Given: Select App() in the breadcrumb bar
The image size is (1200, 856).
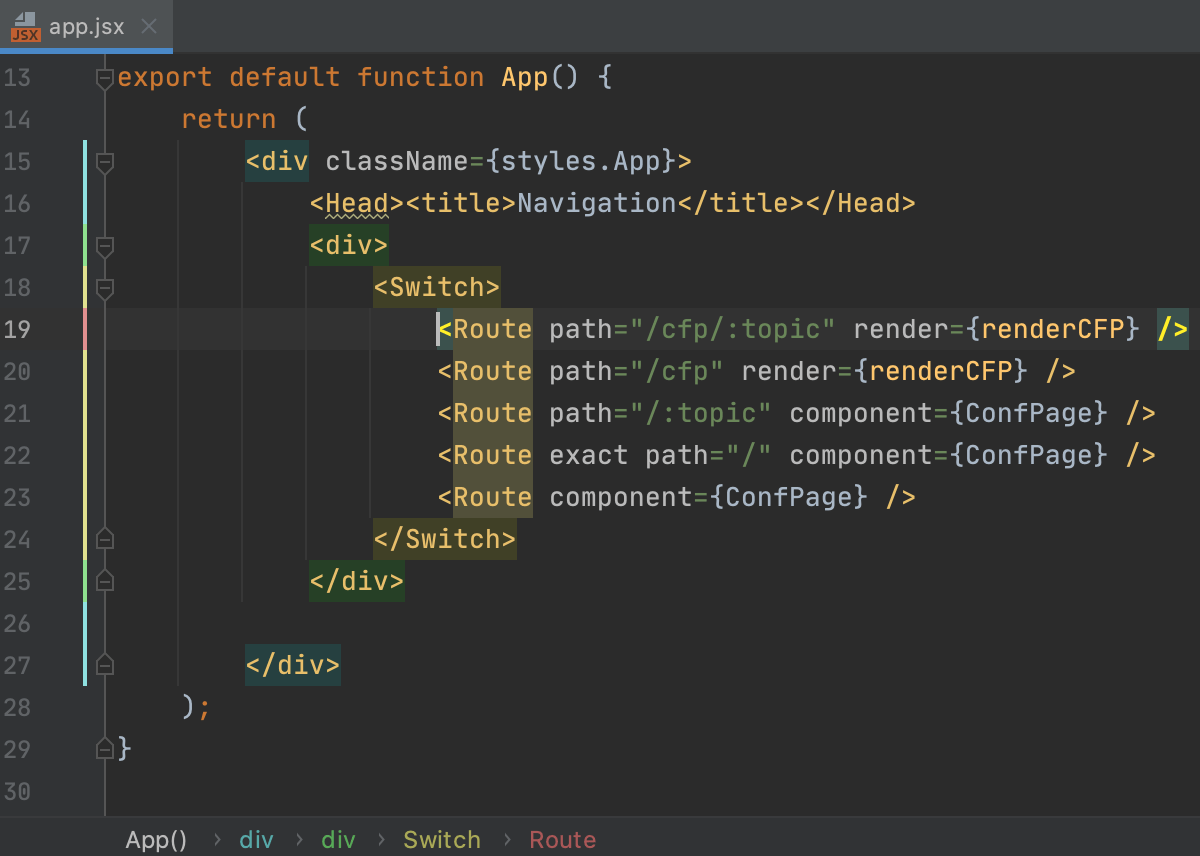Looking at the screenshot, I should coord(156,840).
